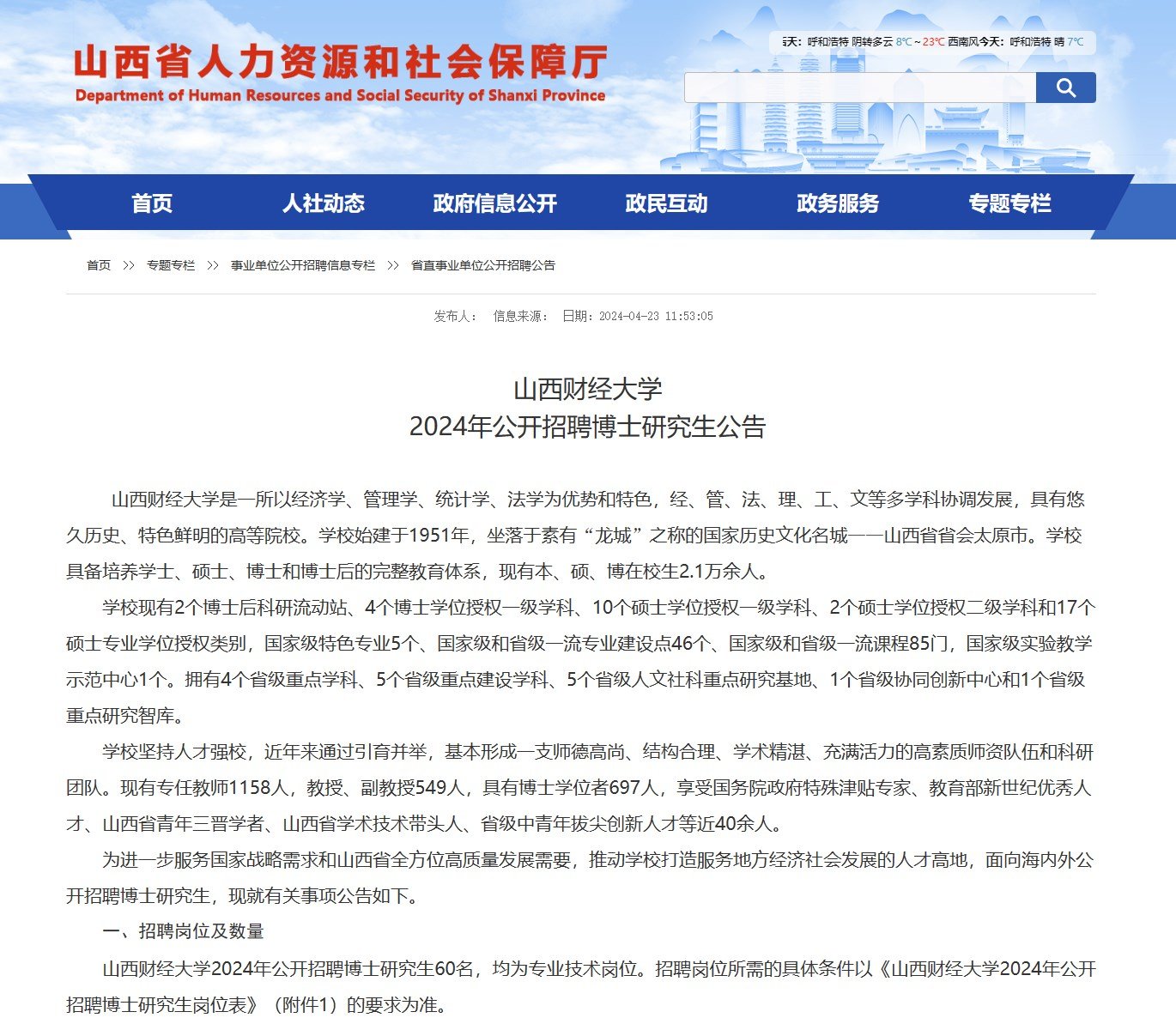
Task: Click the line starting '学校坚持人才强校'
Action: 598,752
